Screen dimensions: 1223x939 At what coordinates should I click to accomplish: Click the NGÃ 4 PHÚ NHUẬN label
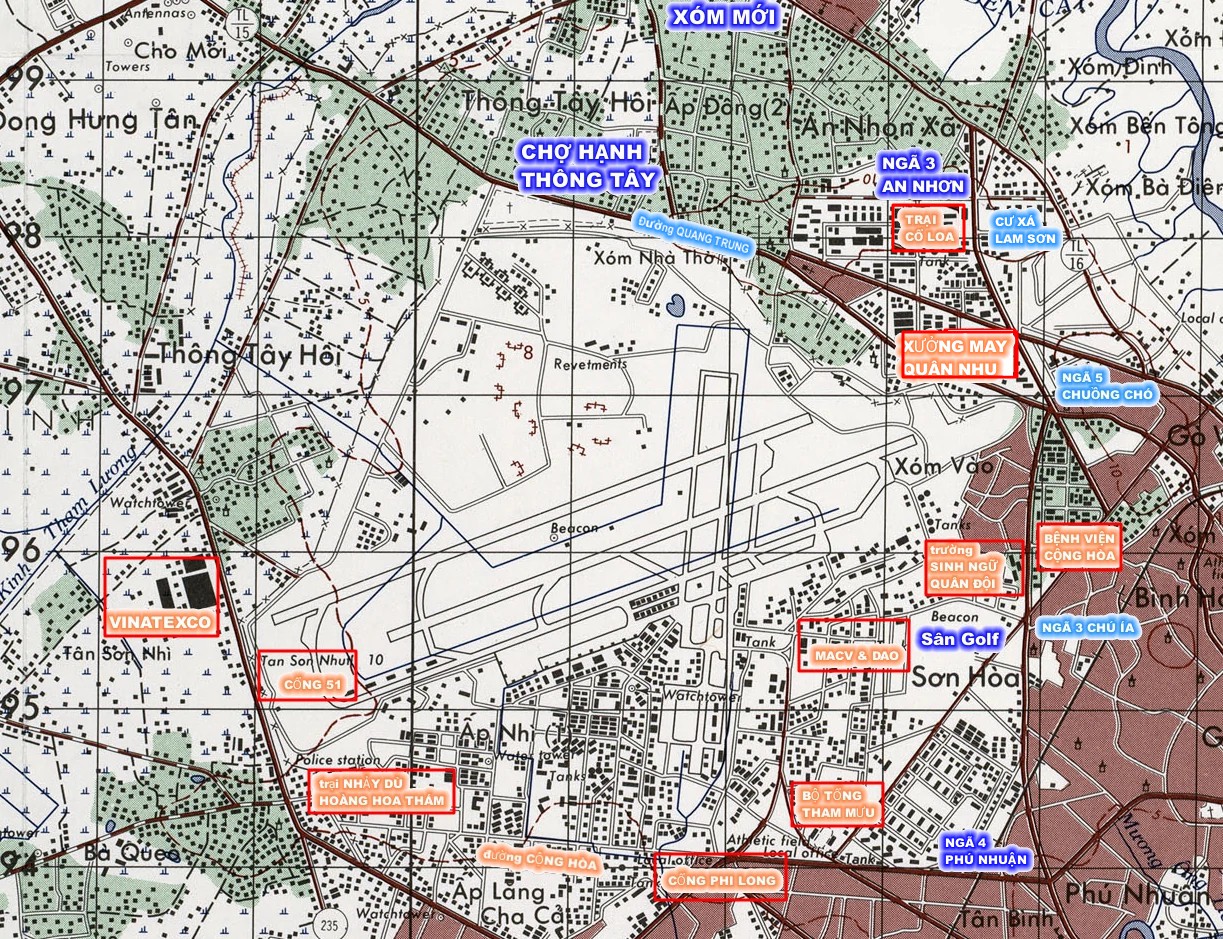[985, 850]
